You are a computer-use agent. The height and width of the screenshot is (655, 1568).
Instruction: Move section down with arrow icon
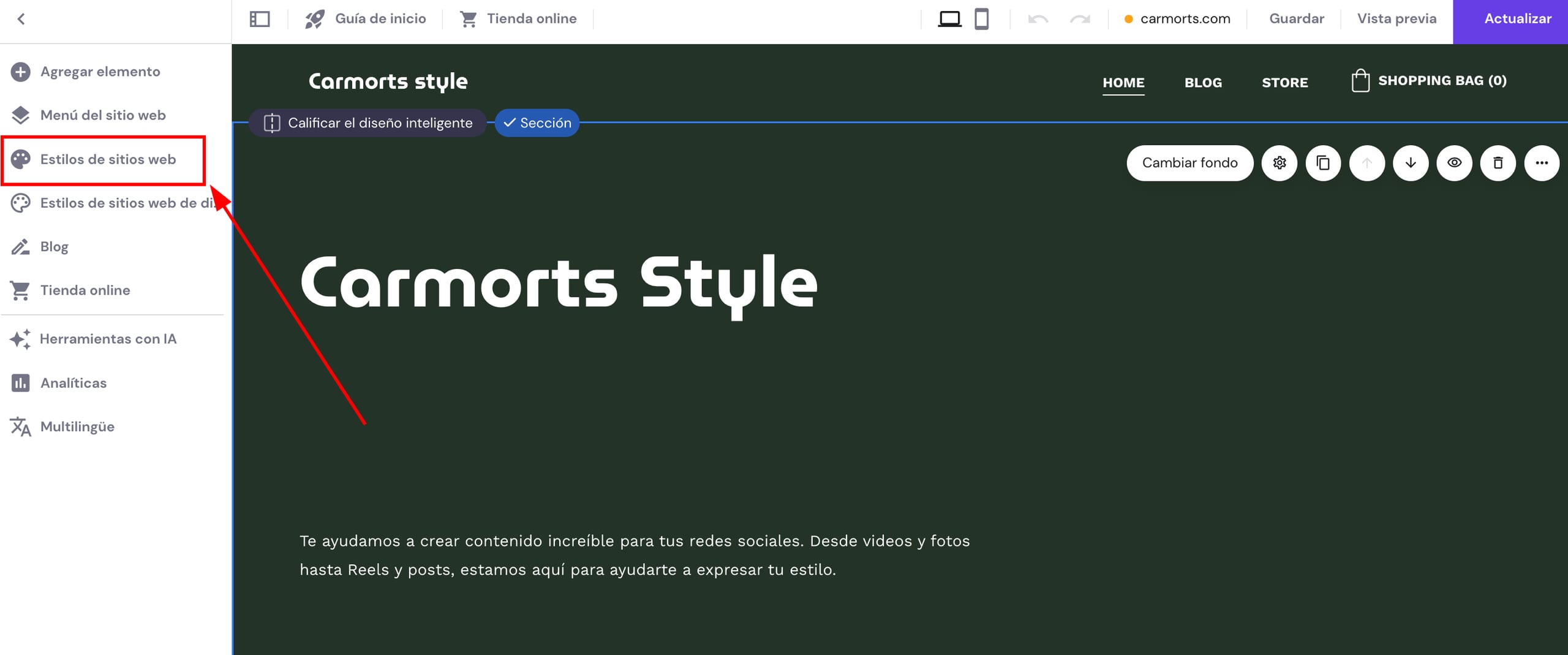coord(1411,163)
